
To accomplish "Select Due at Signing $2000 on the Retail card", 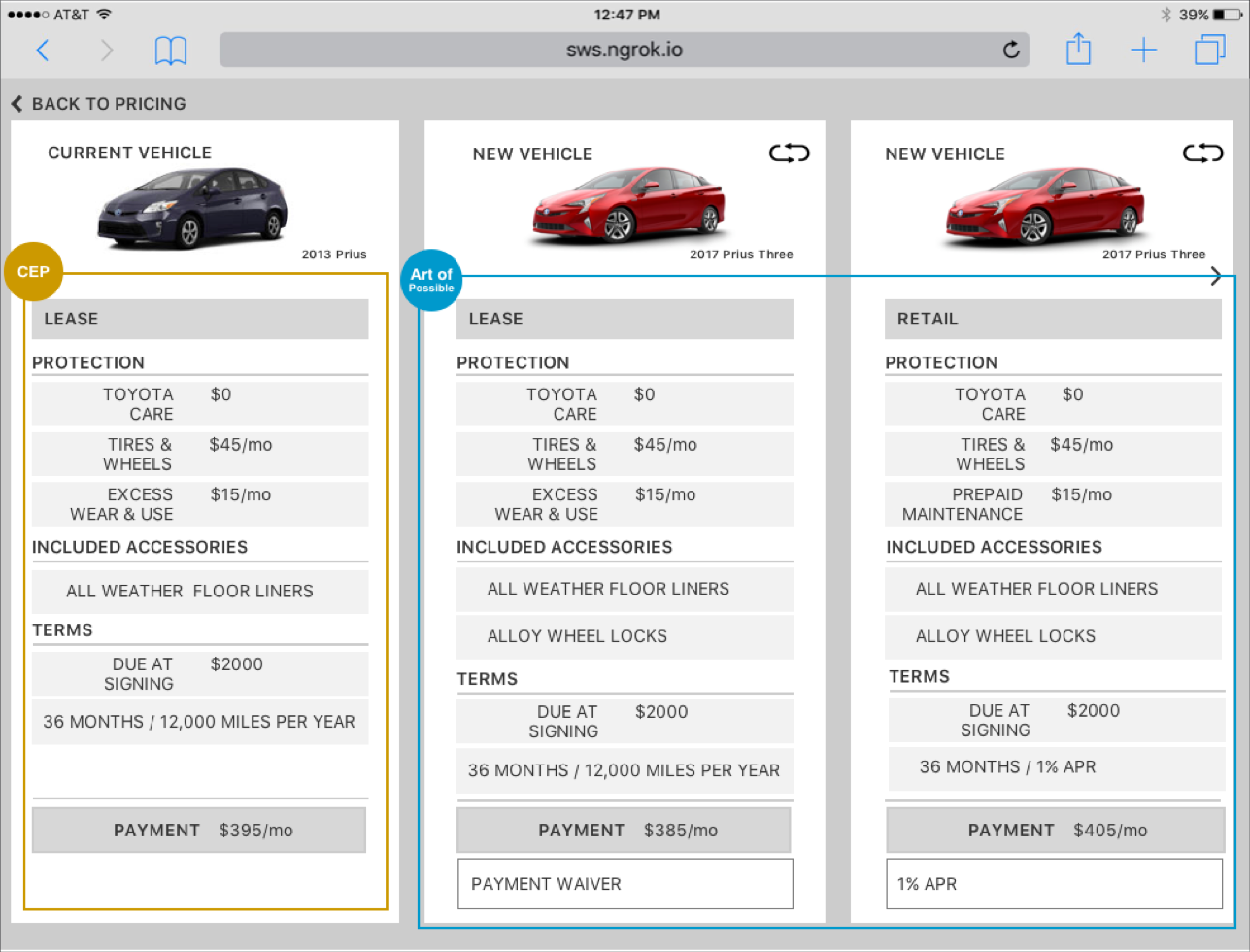I will (x=1057, y=720).
